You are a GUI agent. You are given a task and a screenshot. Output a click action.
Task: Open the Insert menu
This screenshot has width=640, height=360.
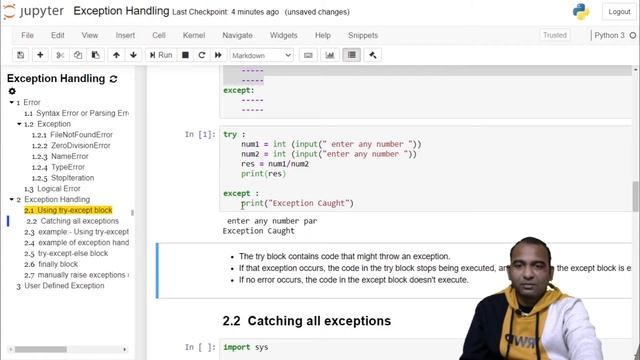pyautogui.click(x=125, y=36)
